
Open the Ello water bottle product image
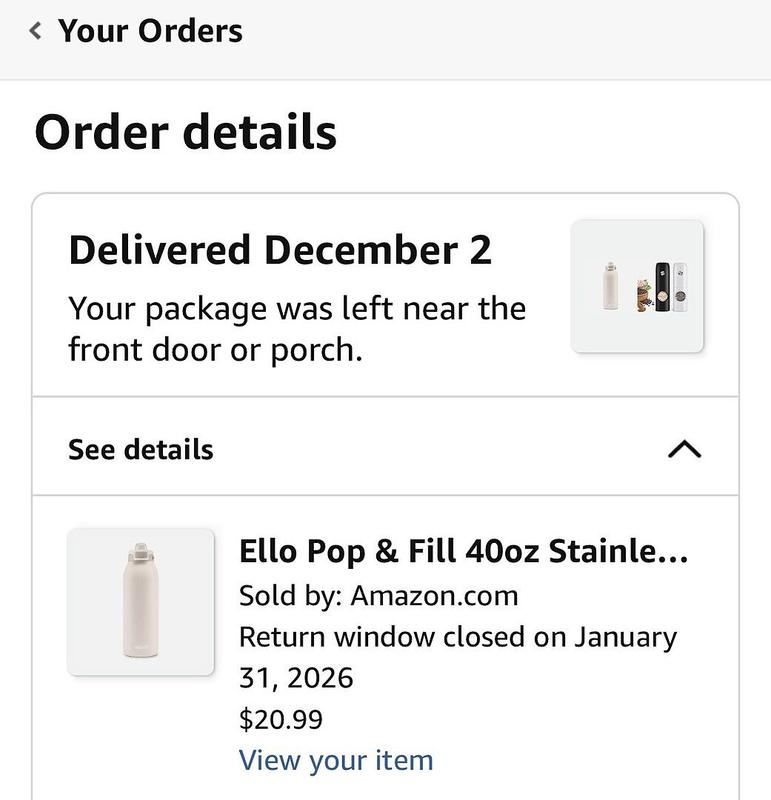[141, 602]
